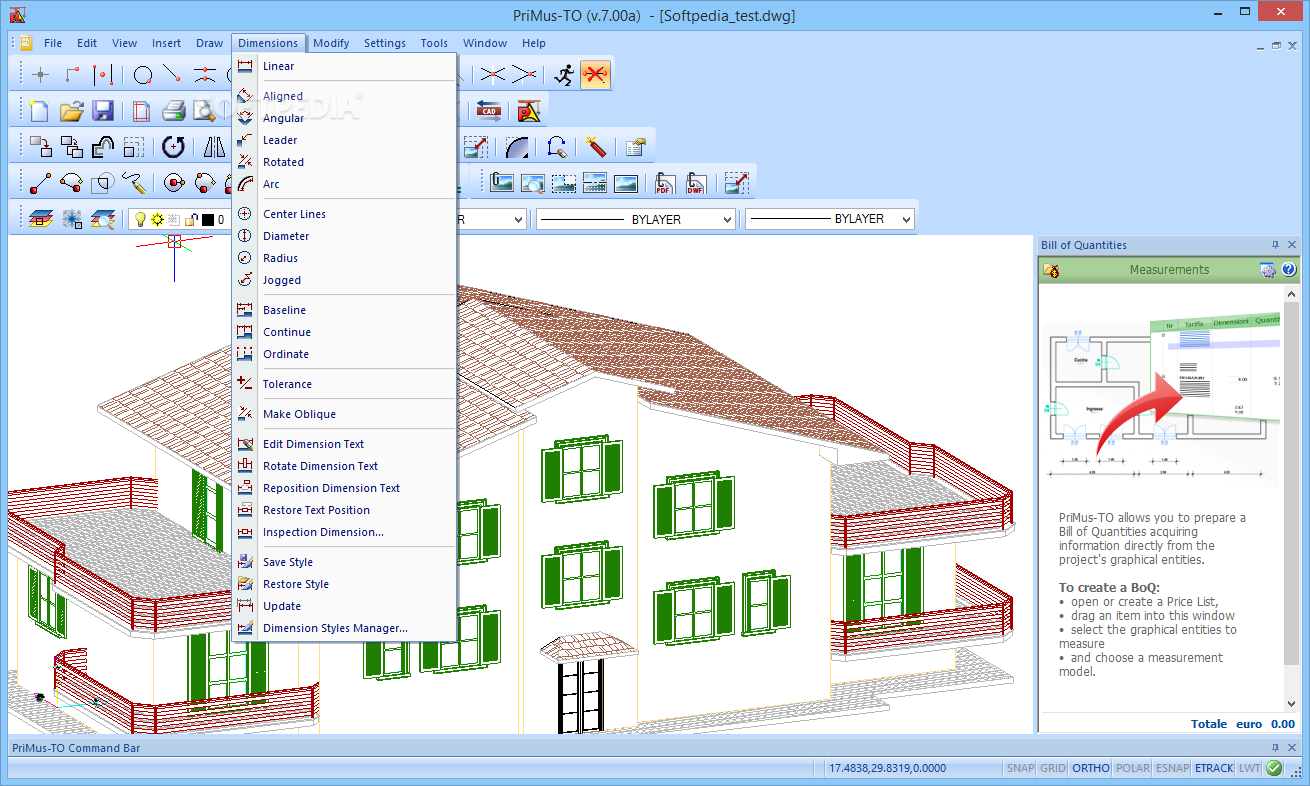The width and height of the screenshot is (1310, 786).
Task: Click the Print icon
Action: pyautogui.click(x=173, y=111)
